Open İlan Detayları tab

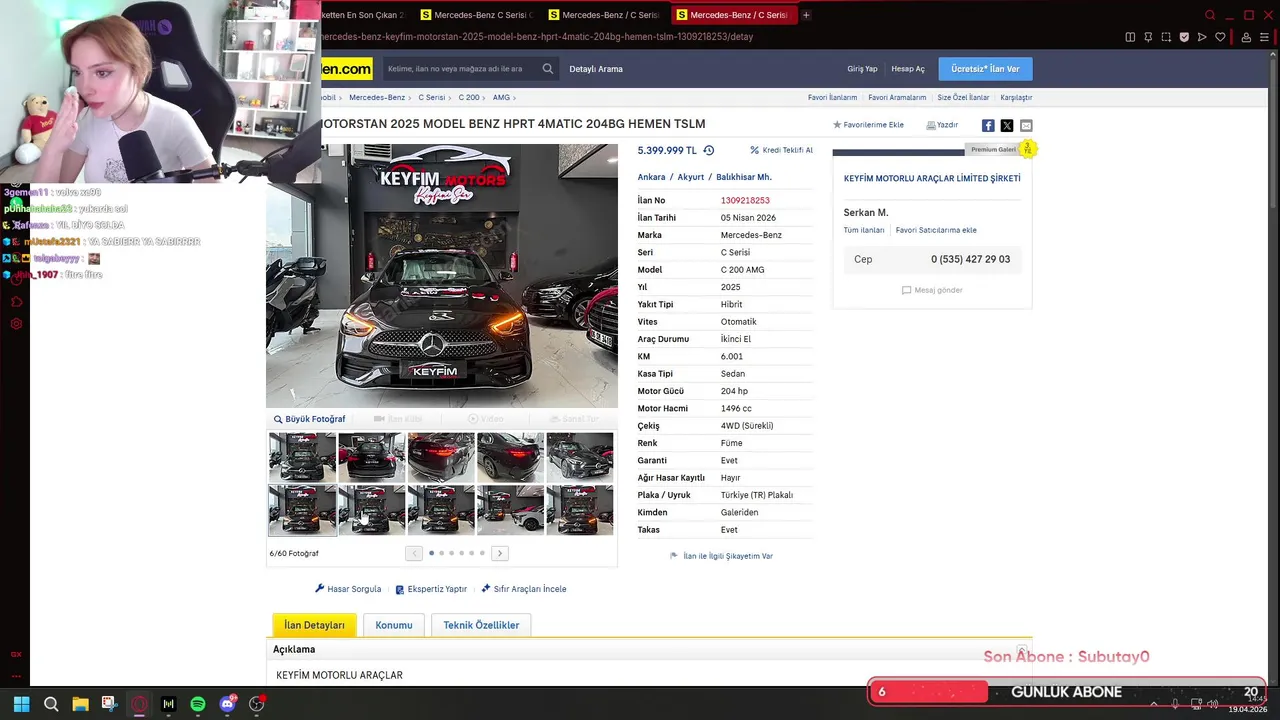click(x=314, y=625)
